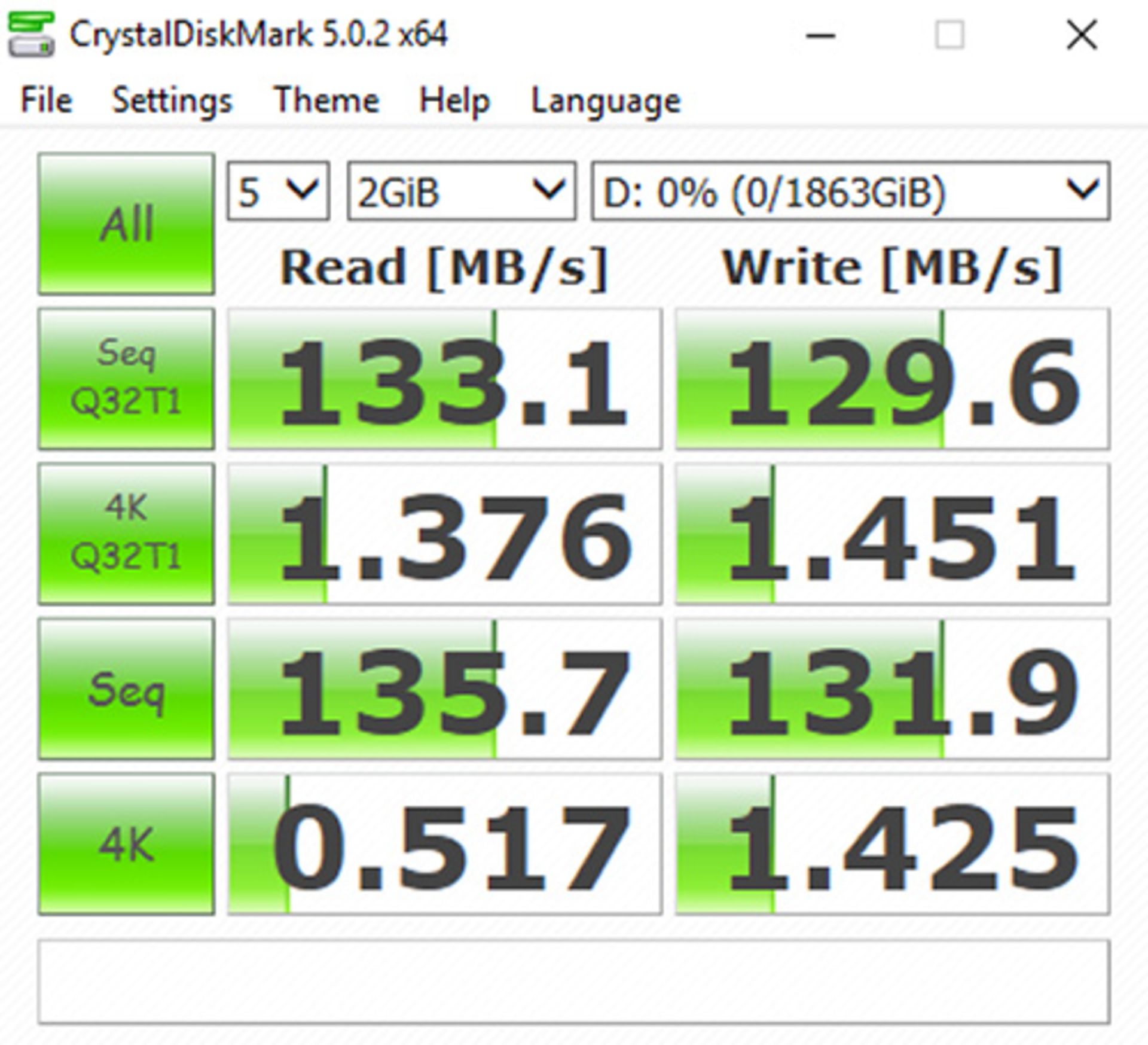Minimize the CrystalDiskMark window
1148x1045 pixels.
coord(820,35)
